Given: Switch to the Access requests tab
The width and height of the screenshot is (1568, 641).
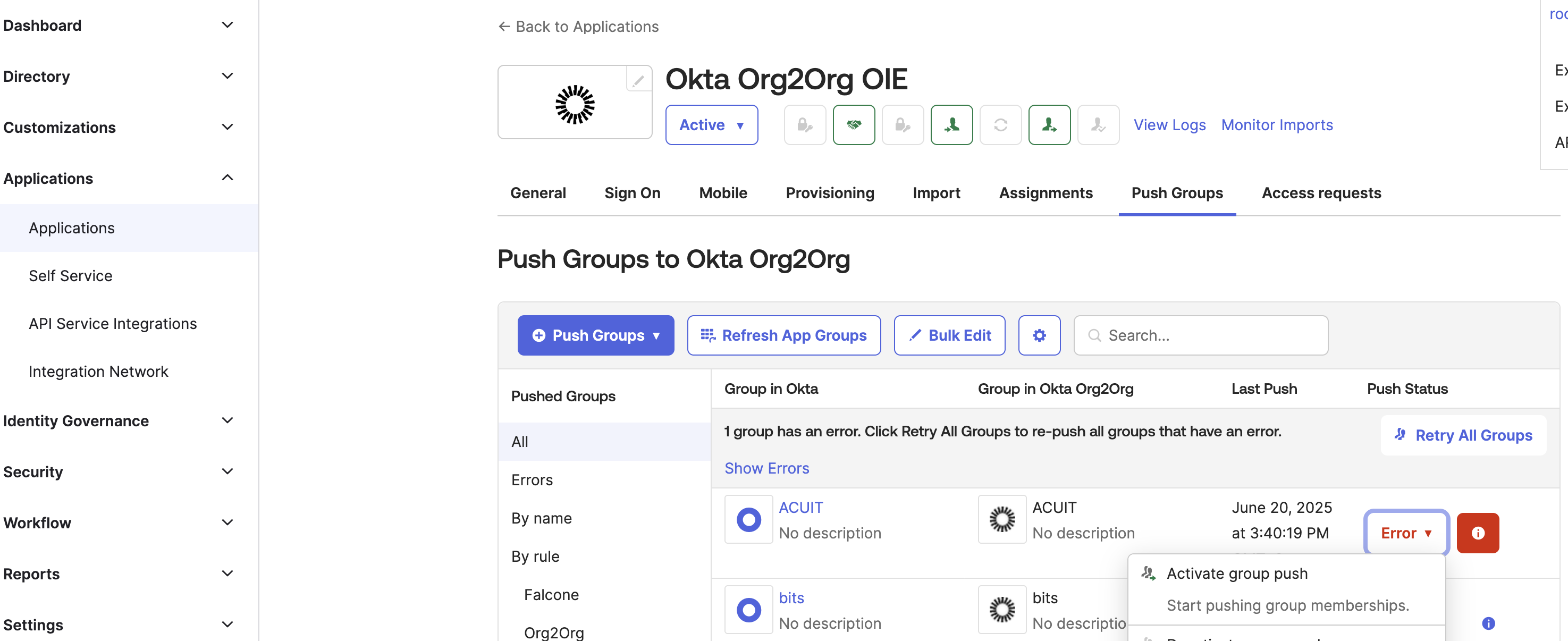Looking at the screenshot, I should click(x=1321, y=193).
